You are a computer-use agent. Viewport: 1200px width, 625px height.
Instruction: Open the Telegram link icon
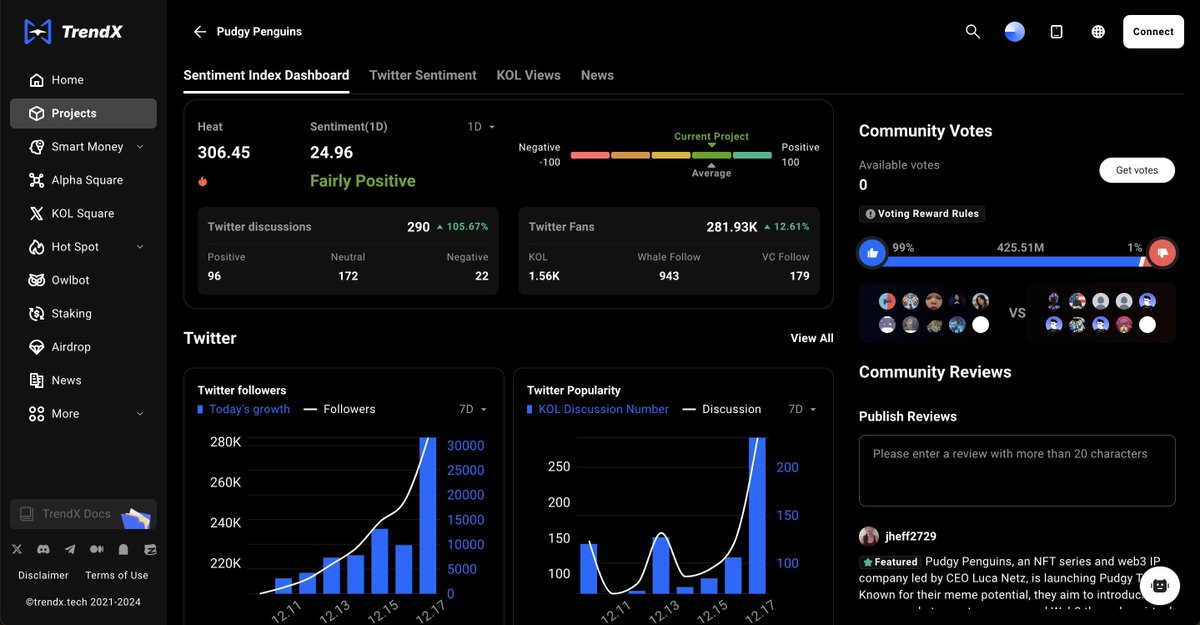pos(70,549)
